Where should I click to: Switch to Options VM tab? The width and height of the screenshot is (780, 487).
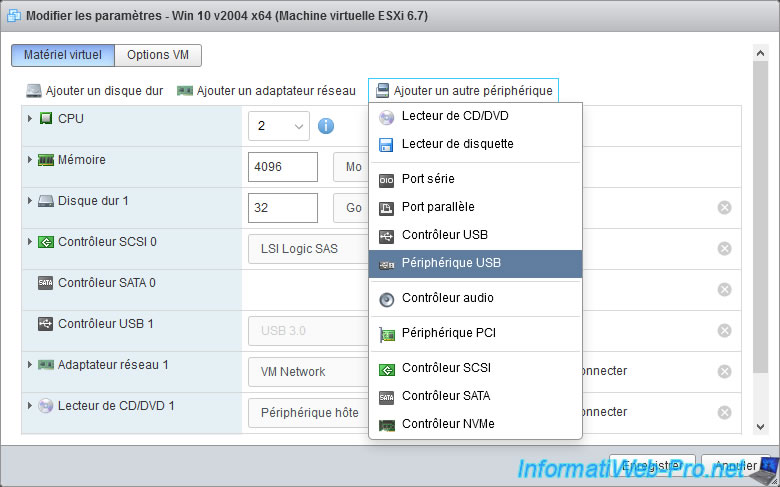click(158, 55)
